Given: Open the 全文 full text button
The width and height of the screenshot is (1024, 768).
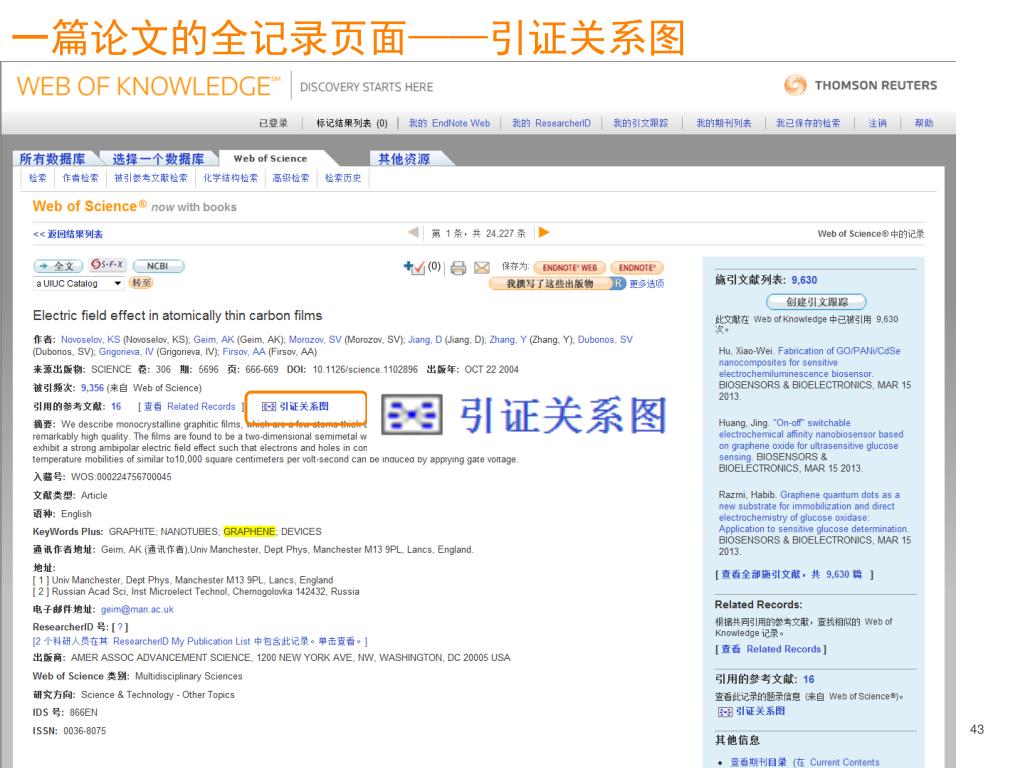Looking at the screenshot, I should [57, 266].
